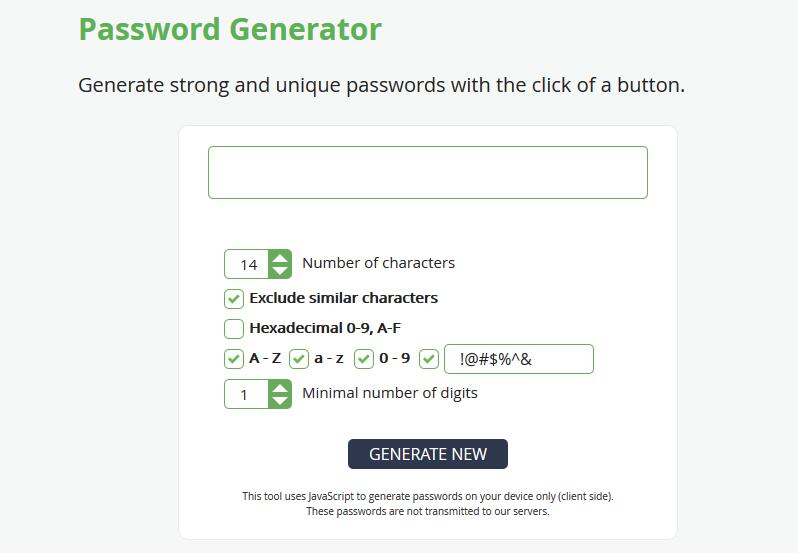Toggle the a - z lowercase checkbox
This screenshot has height=553, width=798.
tap(299, 359)
